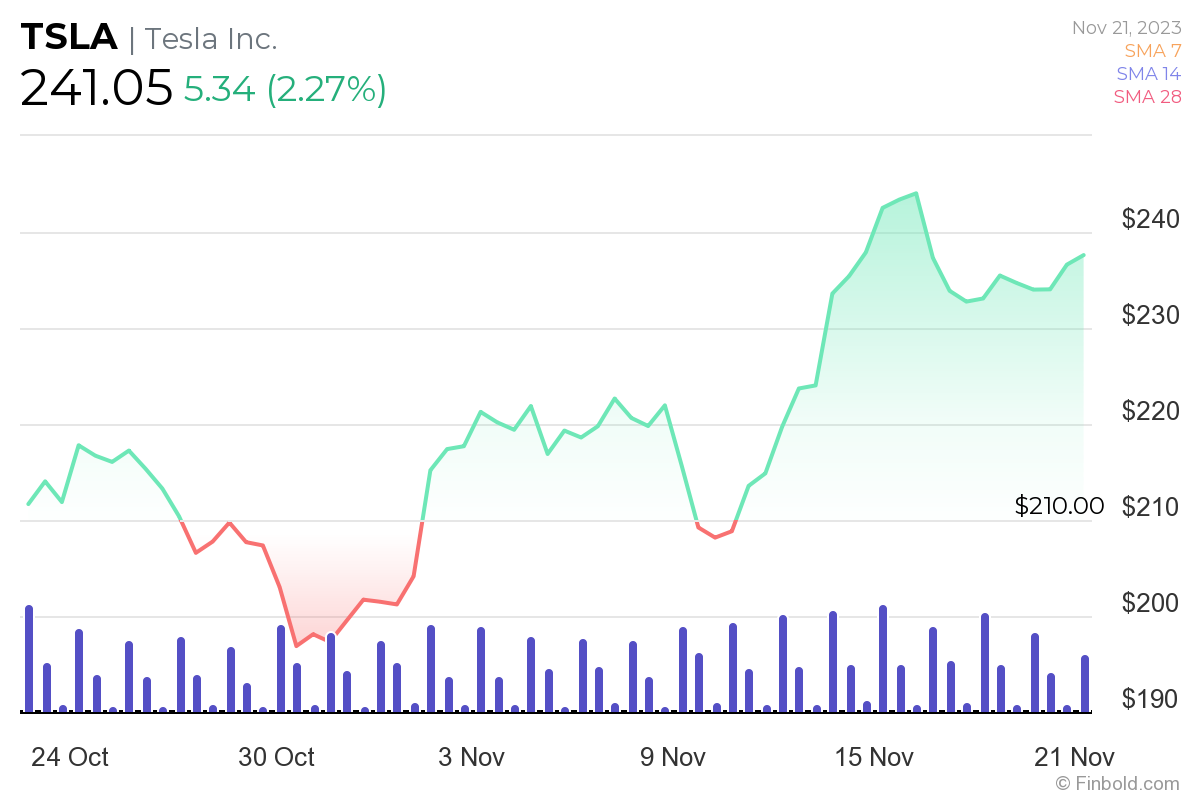Image resolution: width=1200 pixels, height=800 pixels.
Task: Click the Nov 21, 2023 date label
Action: (x=1127, y=27)
